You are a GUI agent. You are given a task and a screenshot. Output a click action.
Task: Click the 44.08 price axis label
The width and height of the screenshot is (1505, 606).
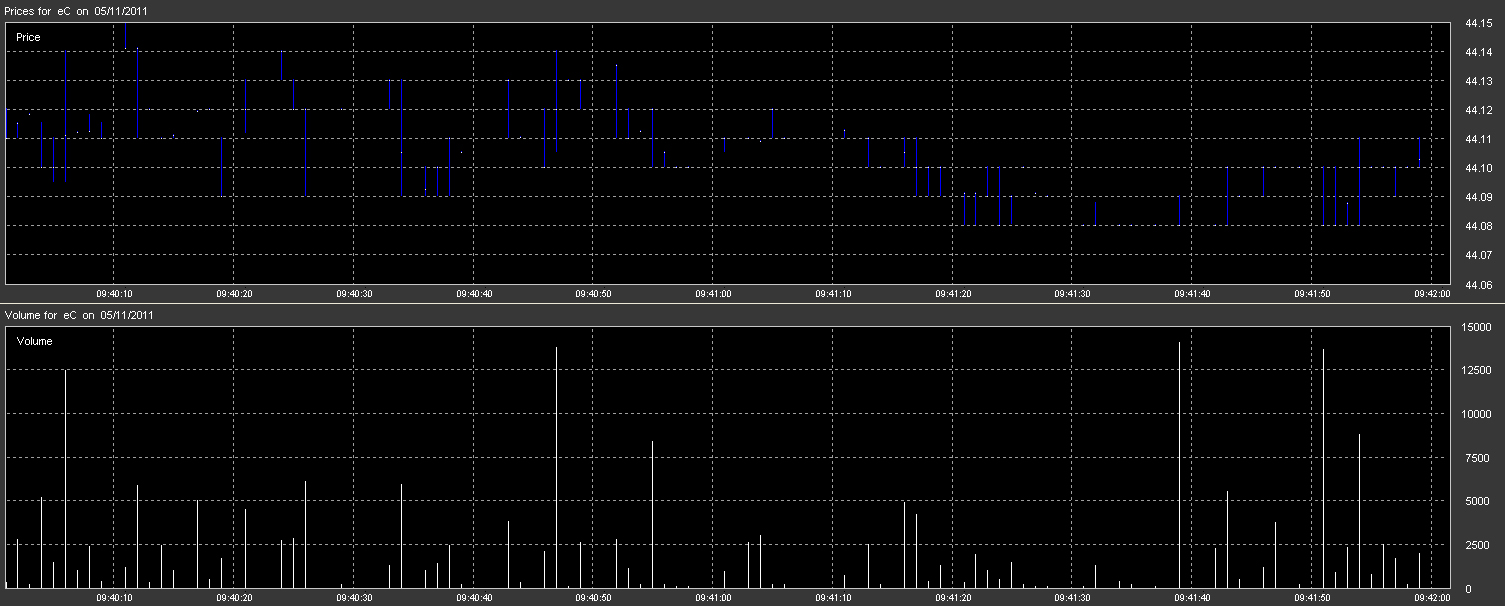[1478, 227]
